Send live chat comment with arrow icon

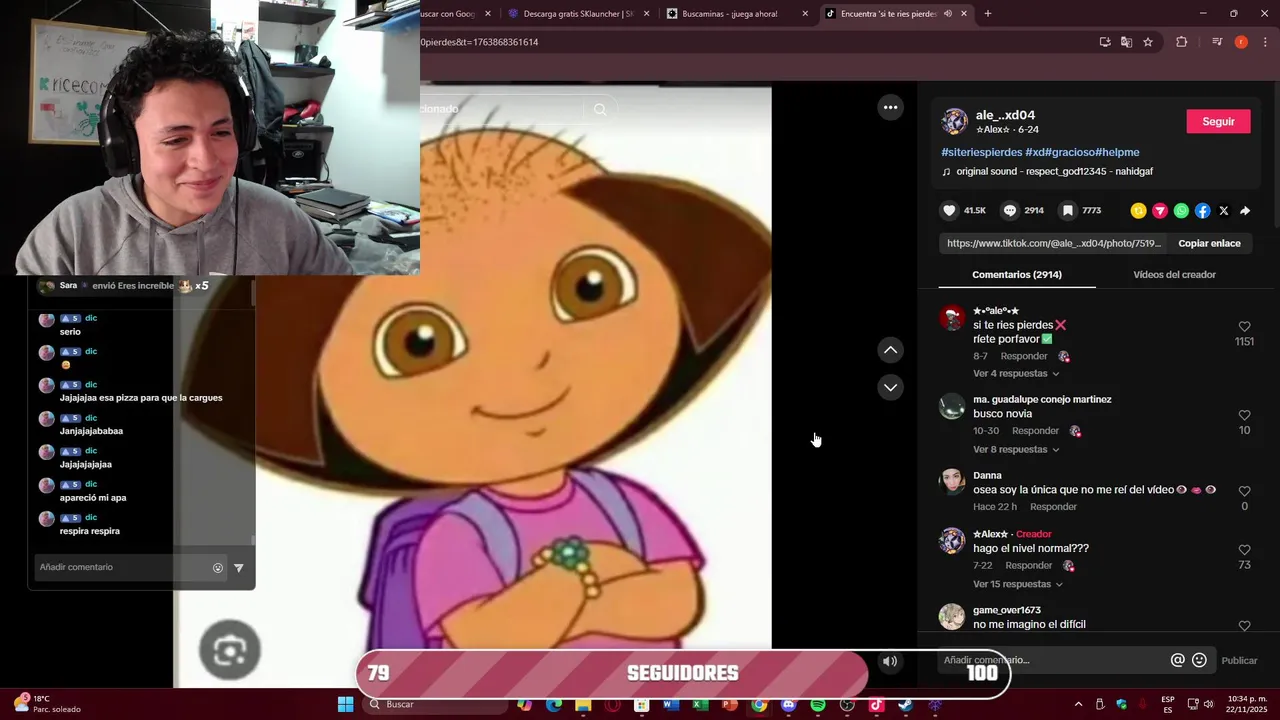coord(238,568)
